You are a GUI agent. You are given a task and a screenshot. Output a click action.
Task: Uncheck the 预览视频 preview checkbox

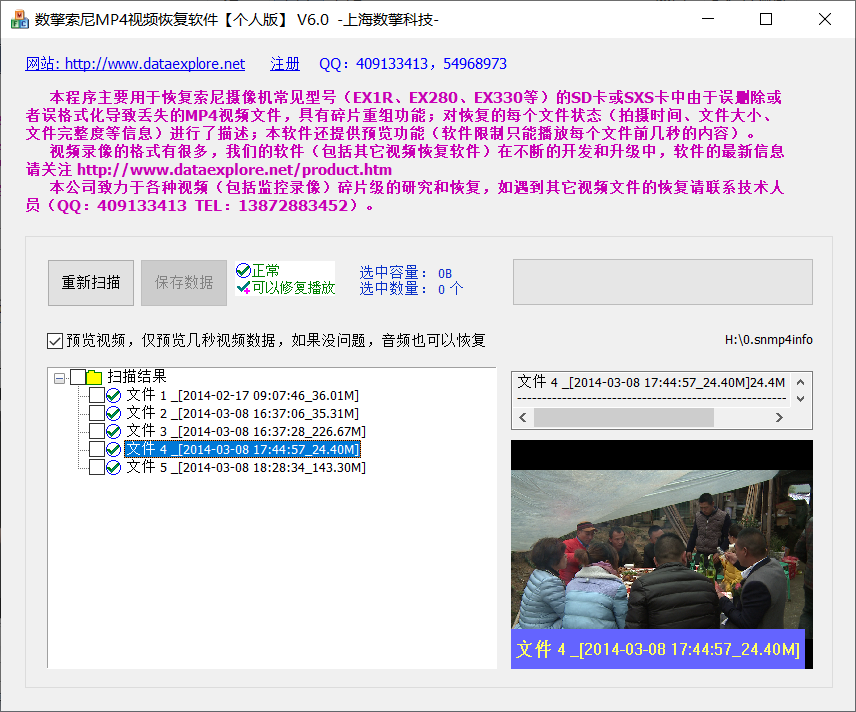(55, 341)
